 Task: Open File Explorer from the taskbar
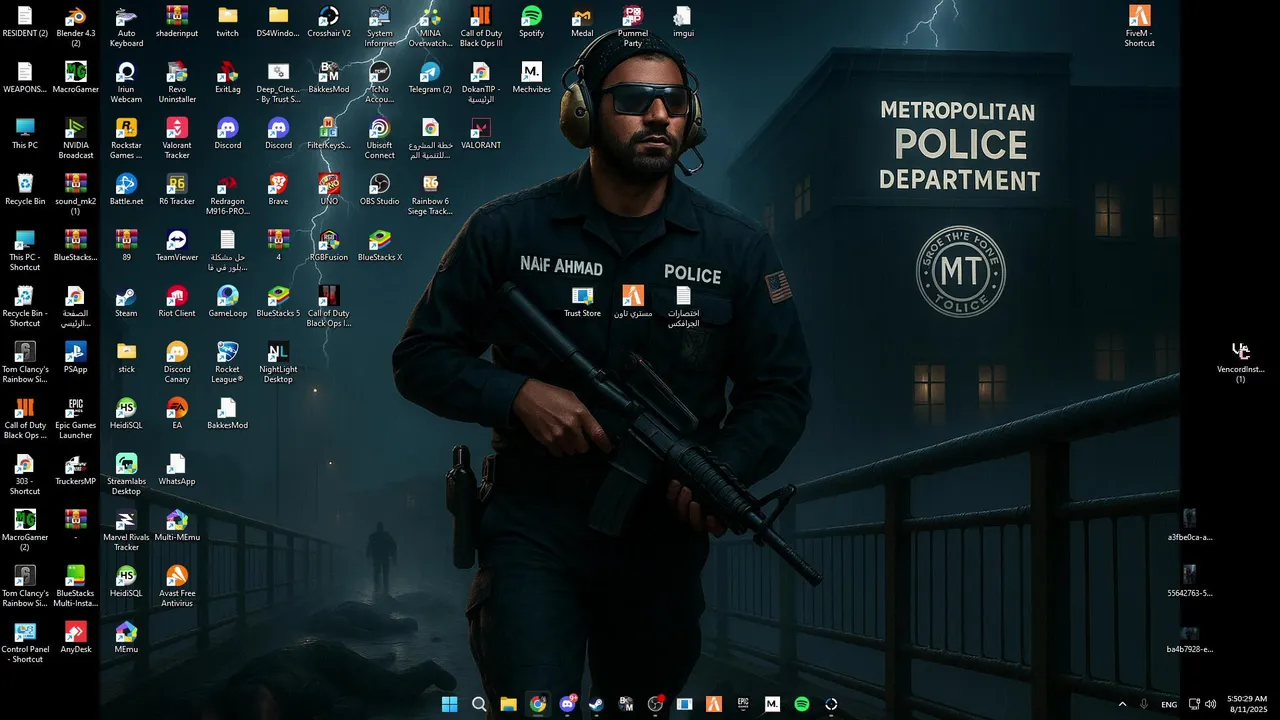[508, 704]
